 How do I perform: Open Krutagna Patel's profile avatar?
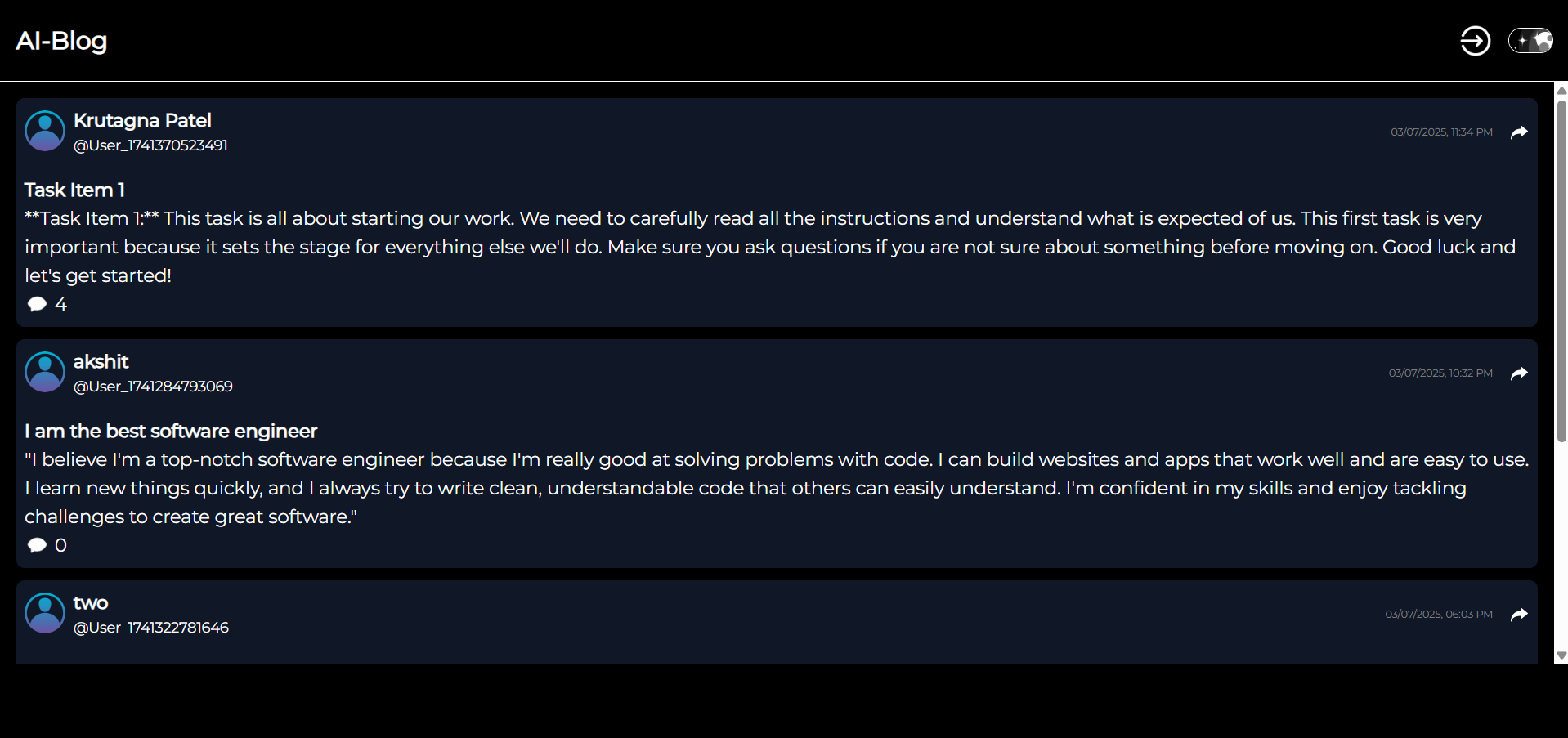click(45, 131)
